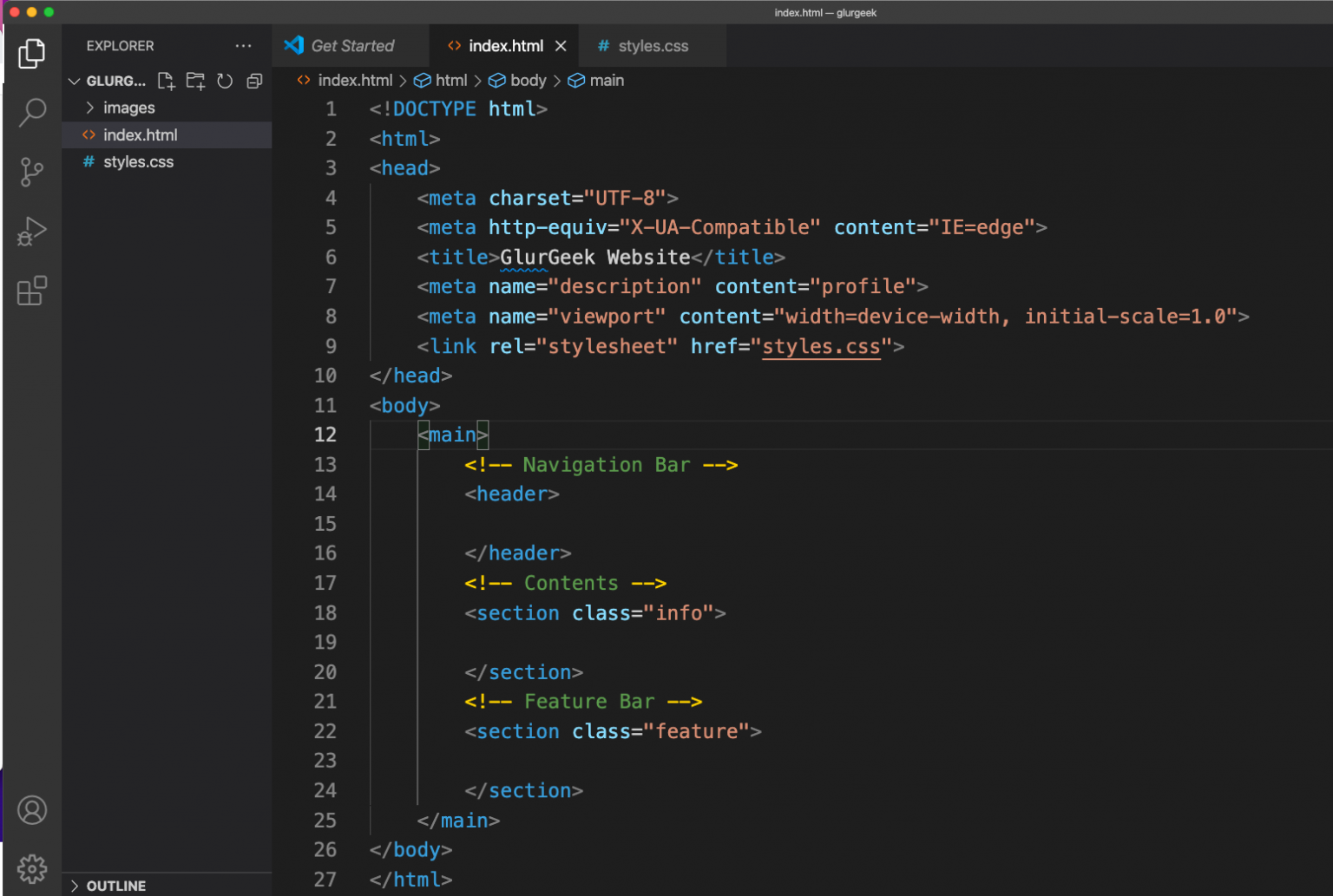Collapse the GLURG project folder section
Viewport: 1333px width, 896px height.
point(76,82)
